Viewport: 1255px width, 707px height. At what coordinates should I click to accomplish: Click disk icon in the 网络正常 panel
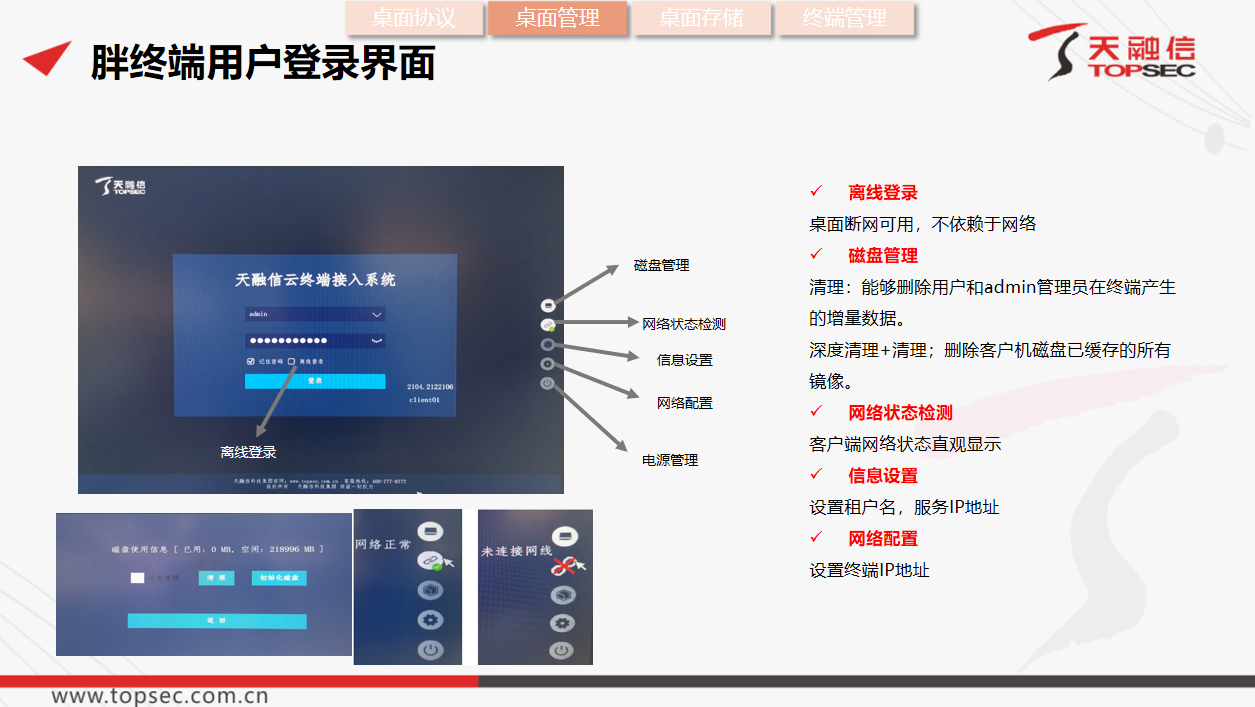point(430,530)
